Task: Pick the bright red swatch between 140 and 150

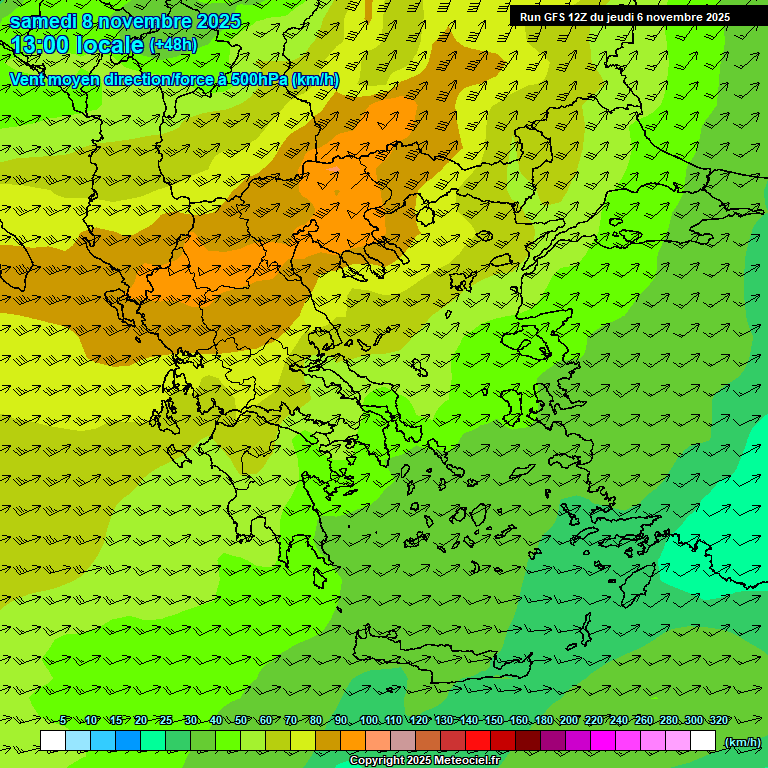Action: point(478,741)
